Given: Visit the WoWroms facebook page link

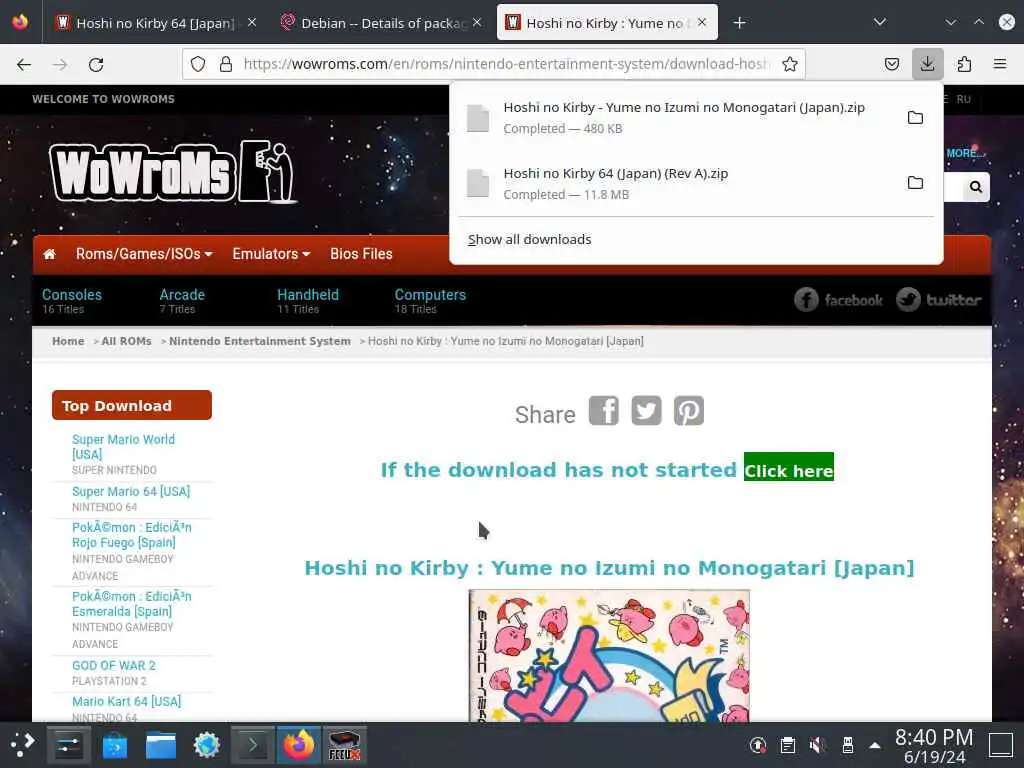Looking at the screenshot, I should (839, 300).
